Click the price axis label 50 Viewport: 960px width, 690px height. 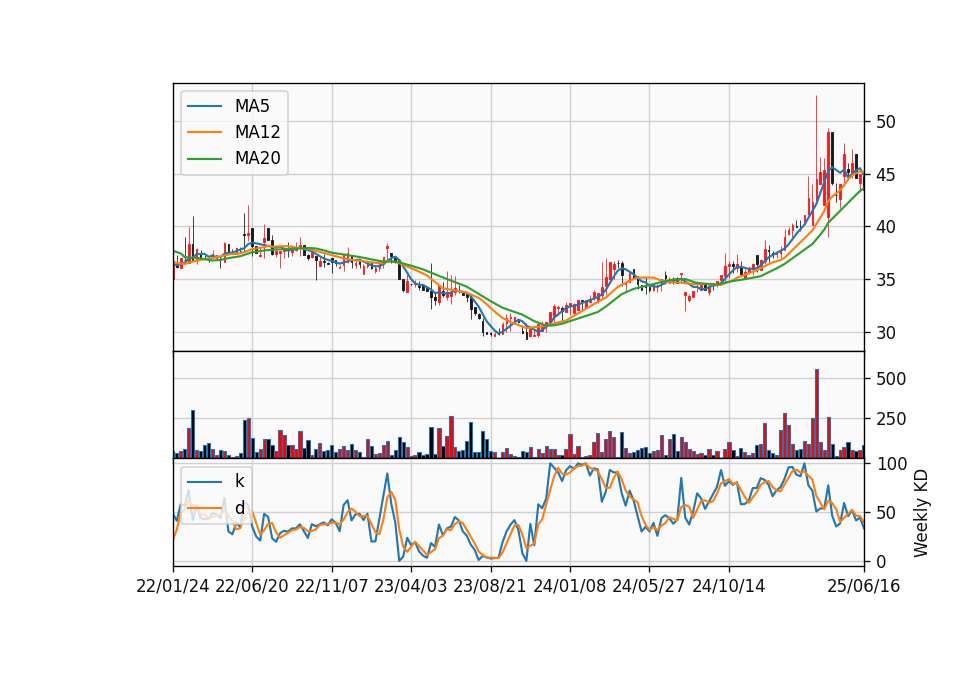885,122
